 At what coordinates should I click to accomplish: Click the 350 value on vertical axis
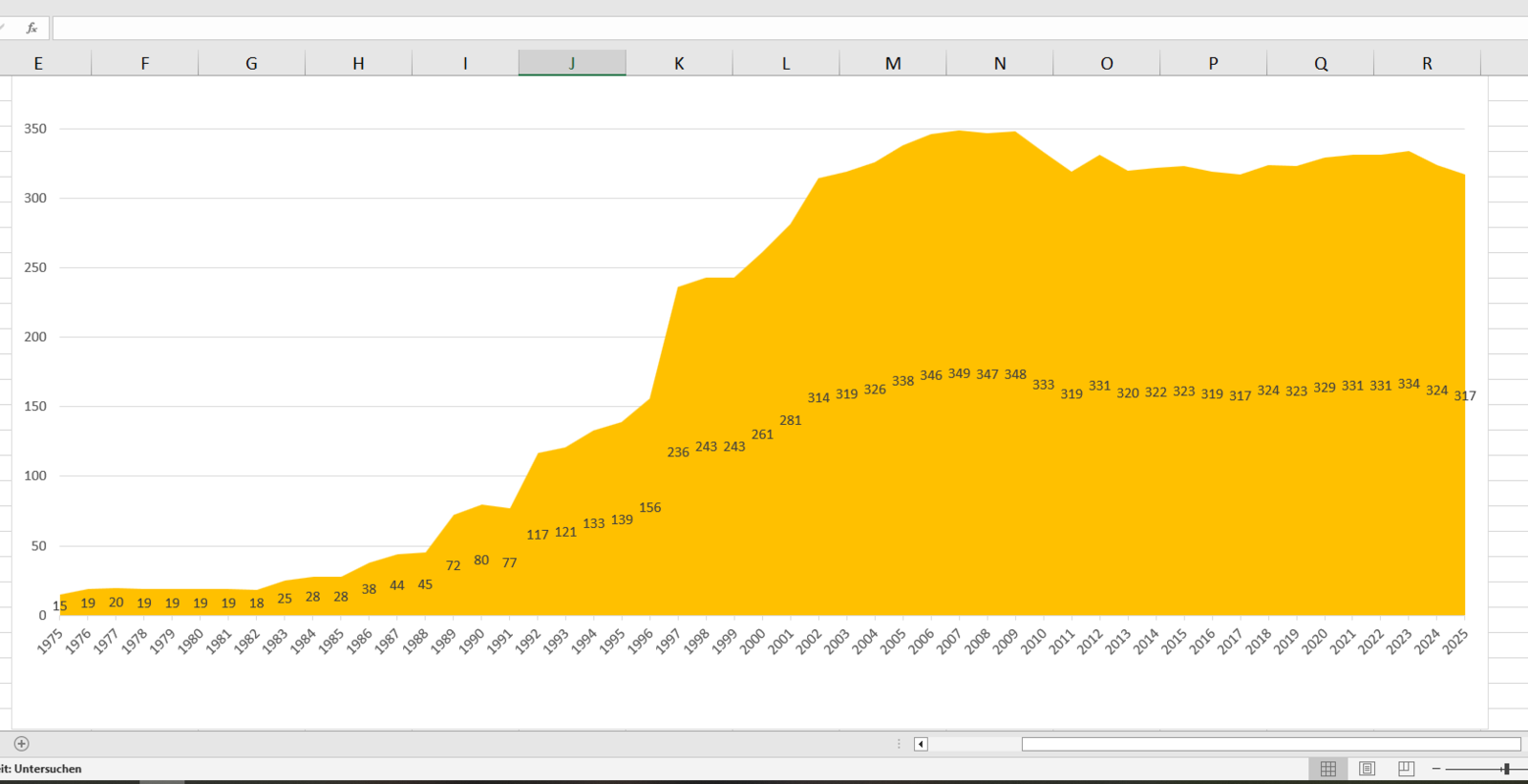[x=34, y=128]
